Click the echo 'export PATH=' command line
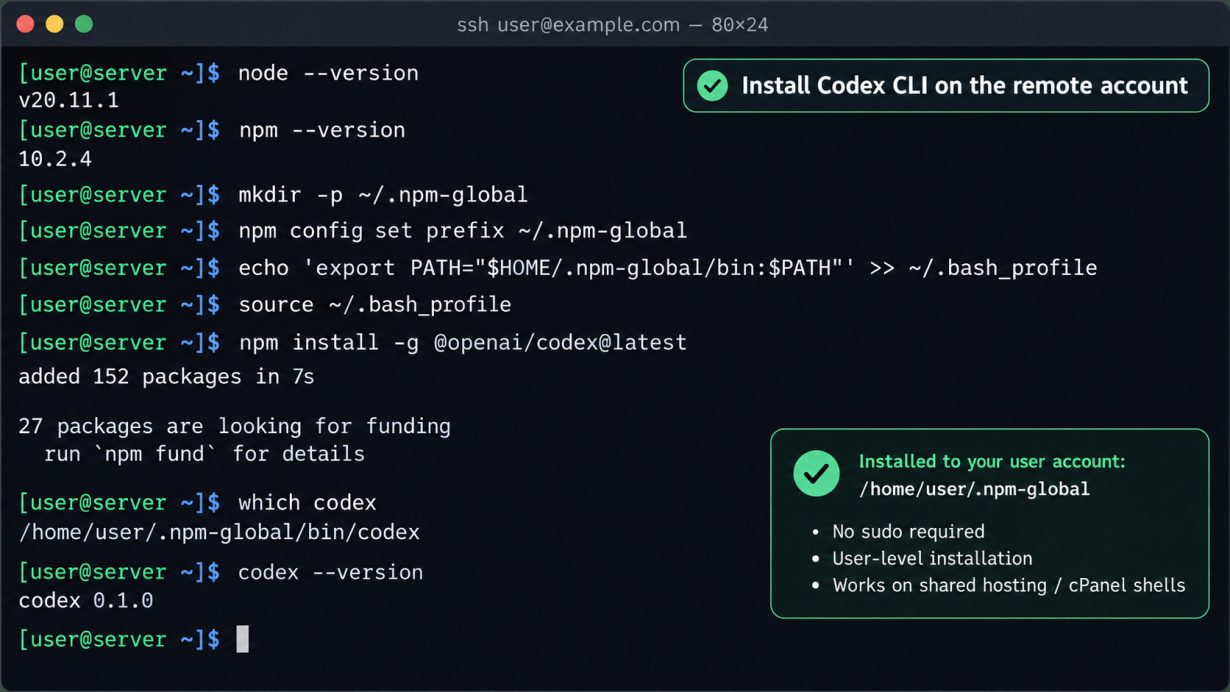Viewport: 1230px width, 692px height. pyautogui.click(x=668, y=268)
